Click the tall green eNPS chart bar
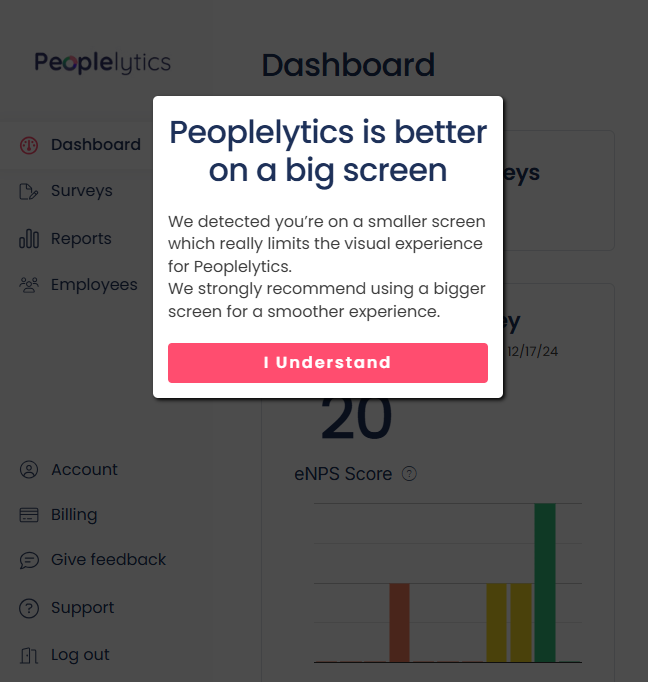648x682 pixels. (x=545, y=582)
